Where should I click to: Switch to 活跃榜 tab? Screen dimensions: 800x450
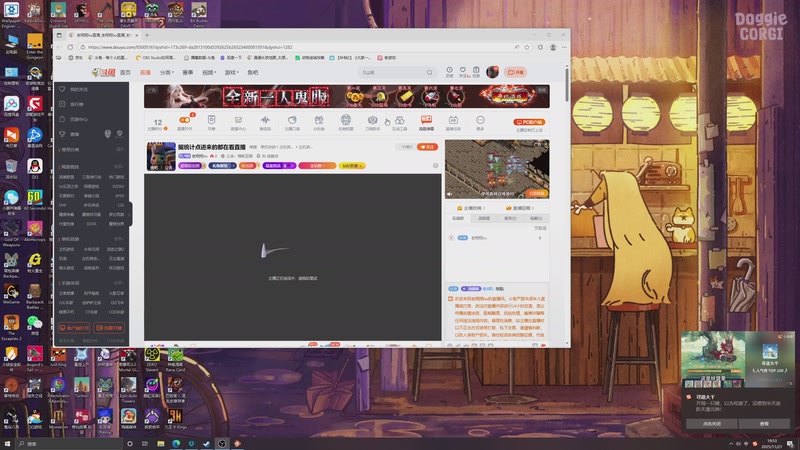click(x=484, y=218)
